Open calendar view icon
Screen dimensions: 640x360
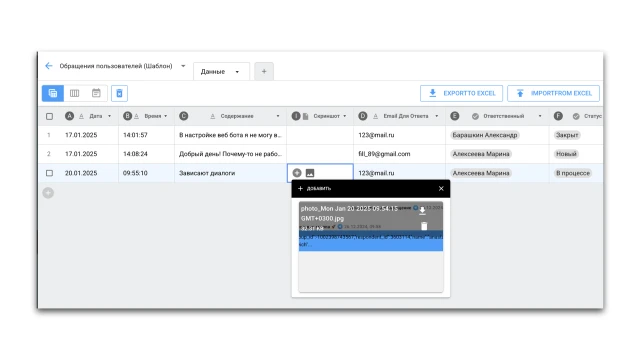point(96,93)
